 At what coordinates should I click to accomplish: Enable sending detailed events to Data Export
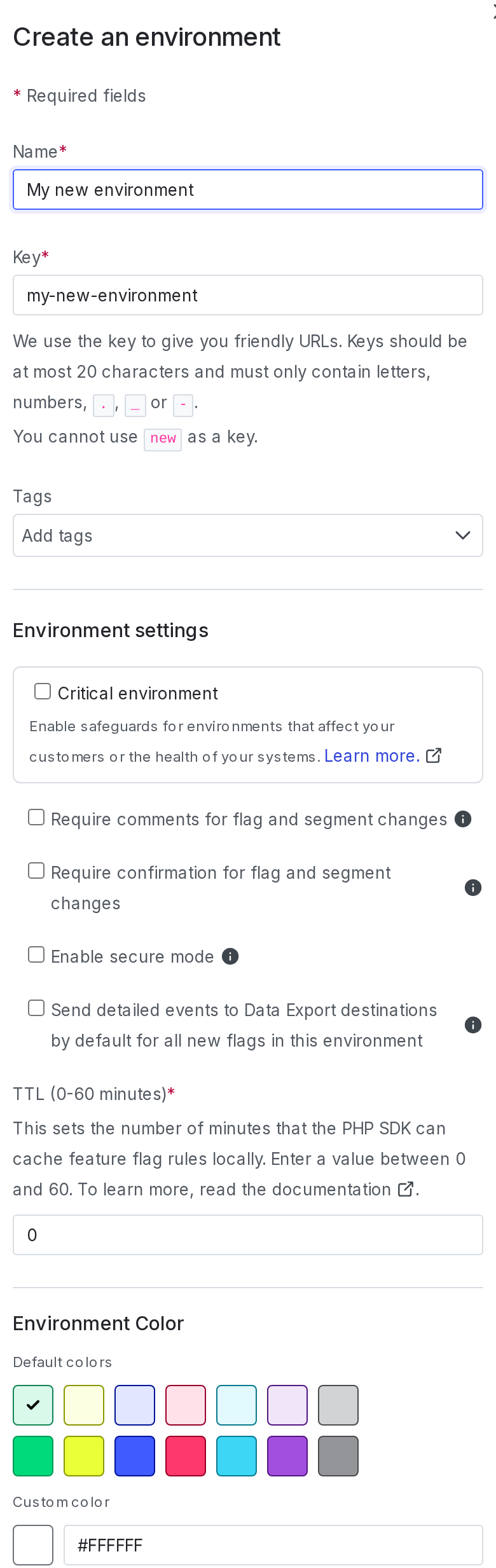pos(36,1008)
